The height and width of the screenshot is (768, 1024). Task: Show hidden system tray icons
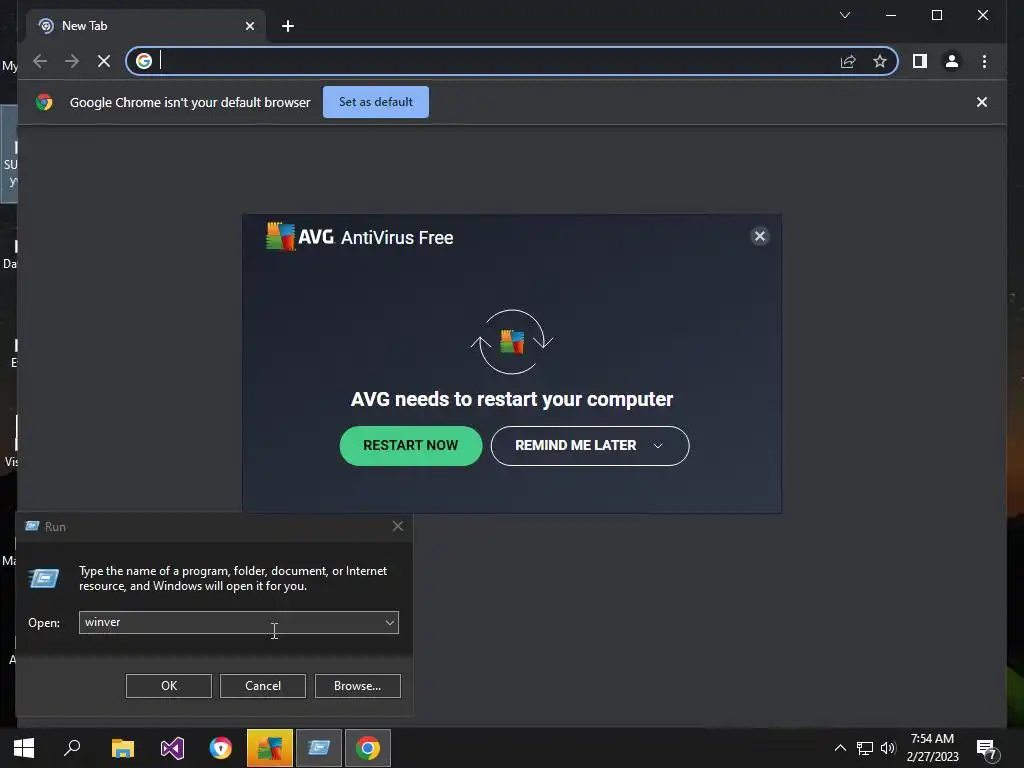(840, 748)
